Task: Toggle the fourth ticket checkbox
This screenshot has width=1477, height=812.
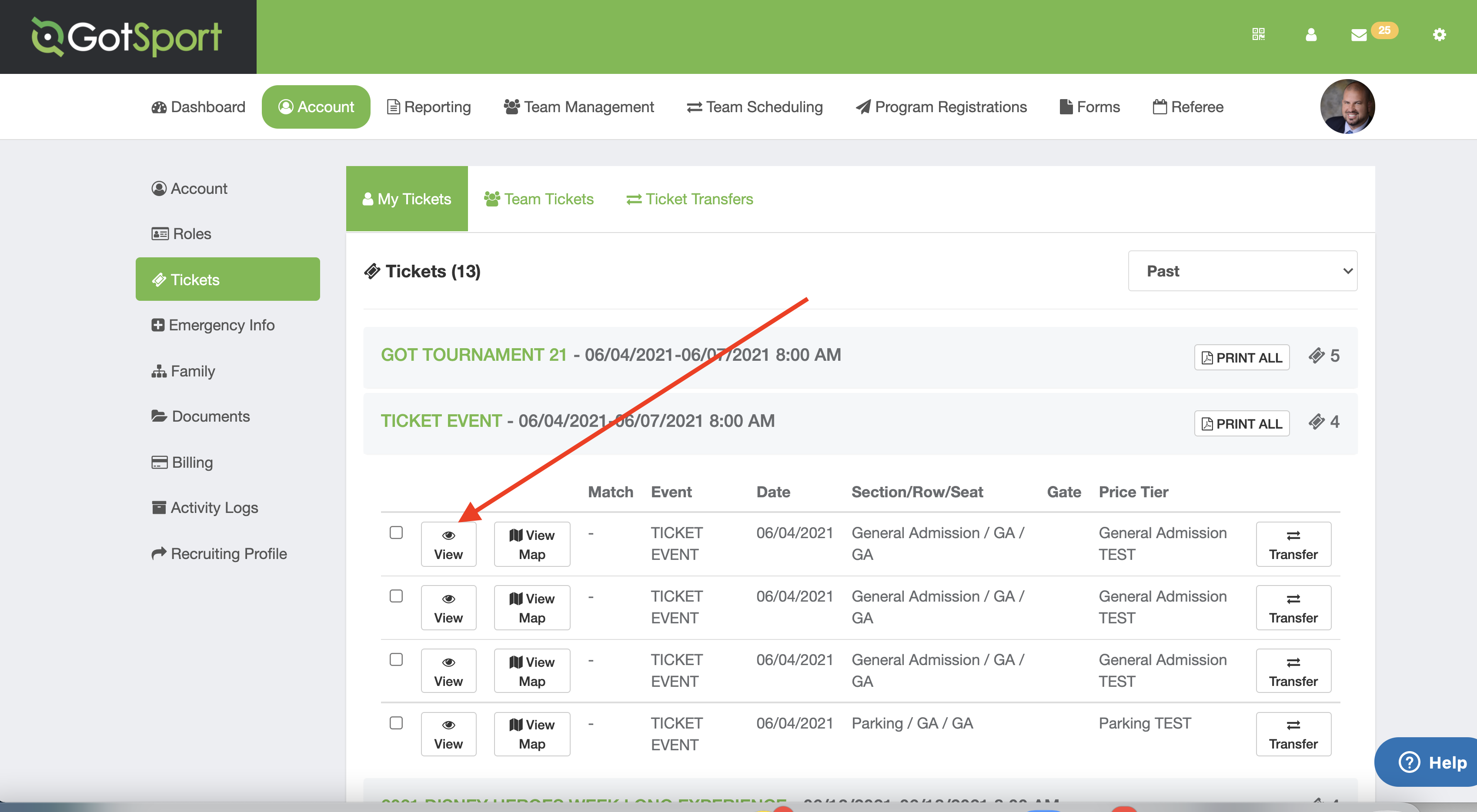Action: pyautogui.click(x=396, y=722)
